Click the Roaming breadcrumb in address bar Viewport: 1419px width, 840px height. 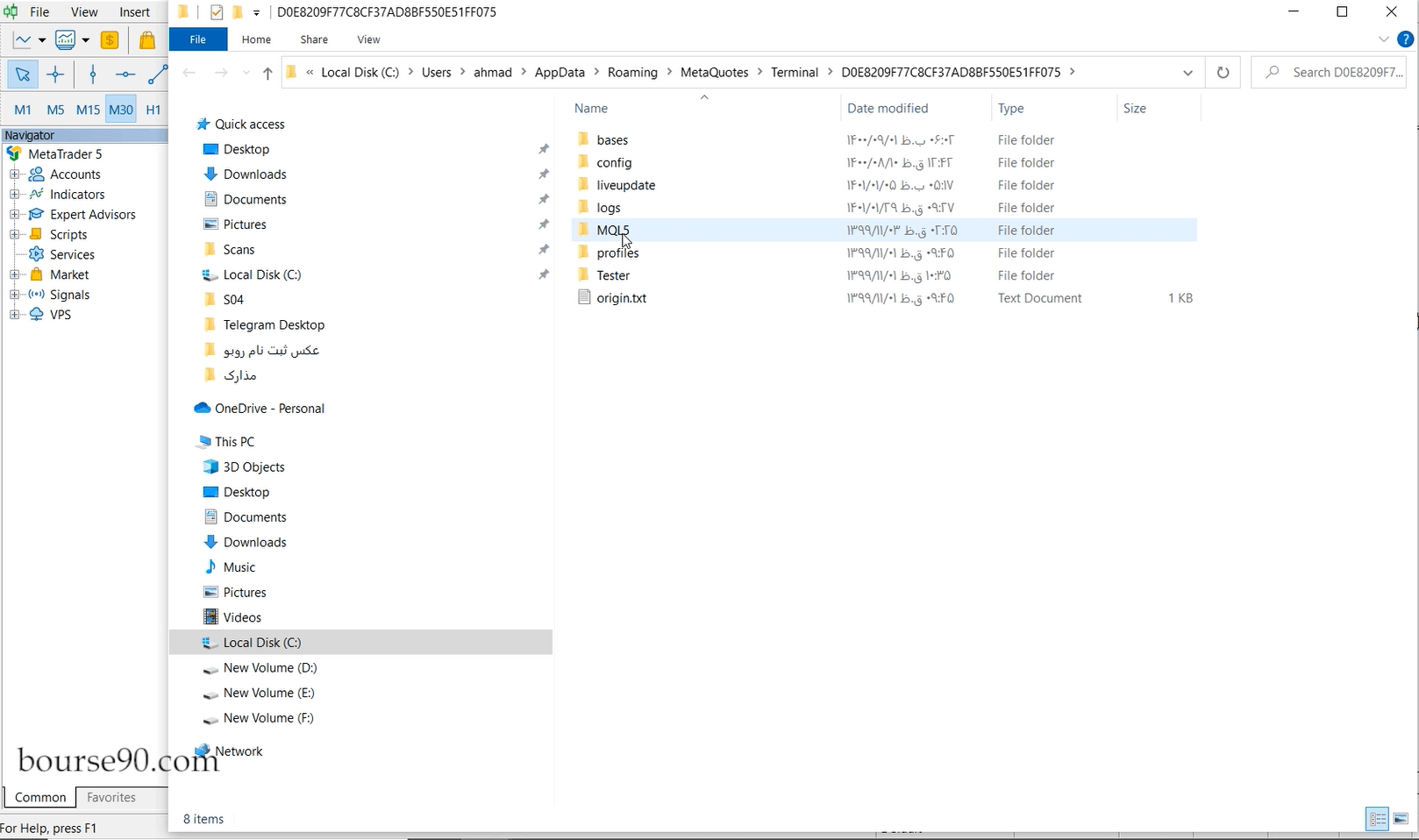tap(632, 73)
